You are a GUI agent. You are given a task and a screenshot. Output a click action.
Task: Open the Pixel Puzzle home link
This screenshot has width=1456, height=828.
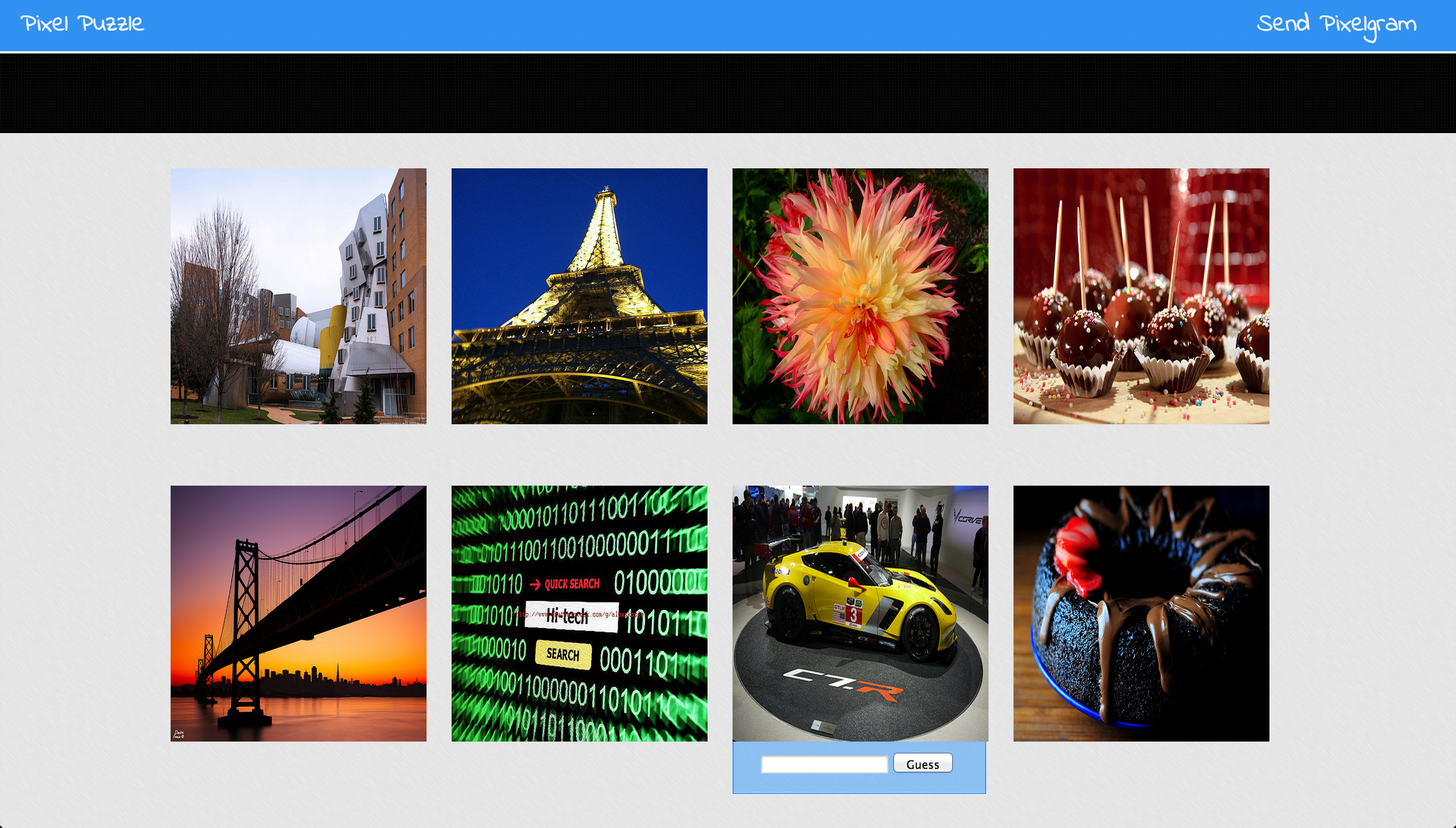(82, 24)
